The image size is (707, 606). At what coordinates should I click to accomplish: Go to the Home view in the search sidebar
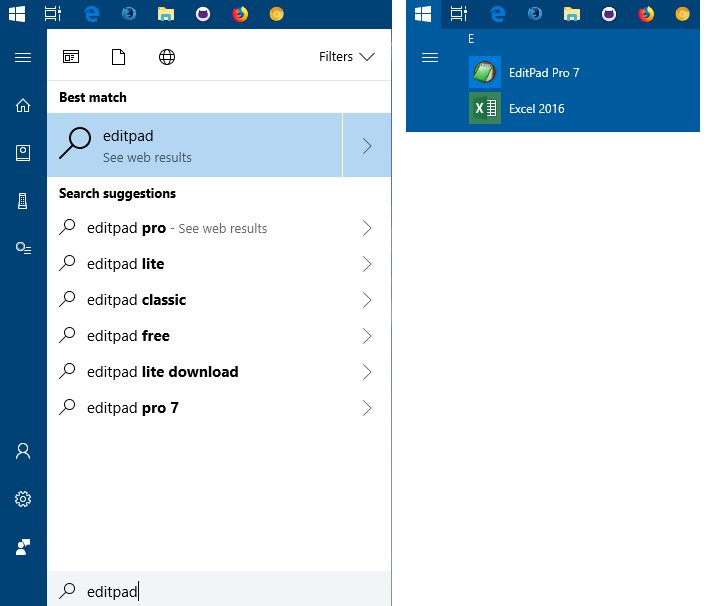click(x=23, y=106)
